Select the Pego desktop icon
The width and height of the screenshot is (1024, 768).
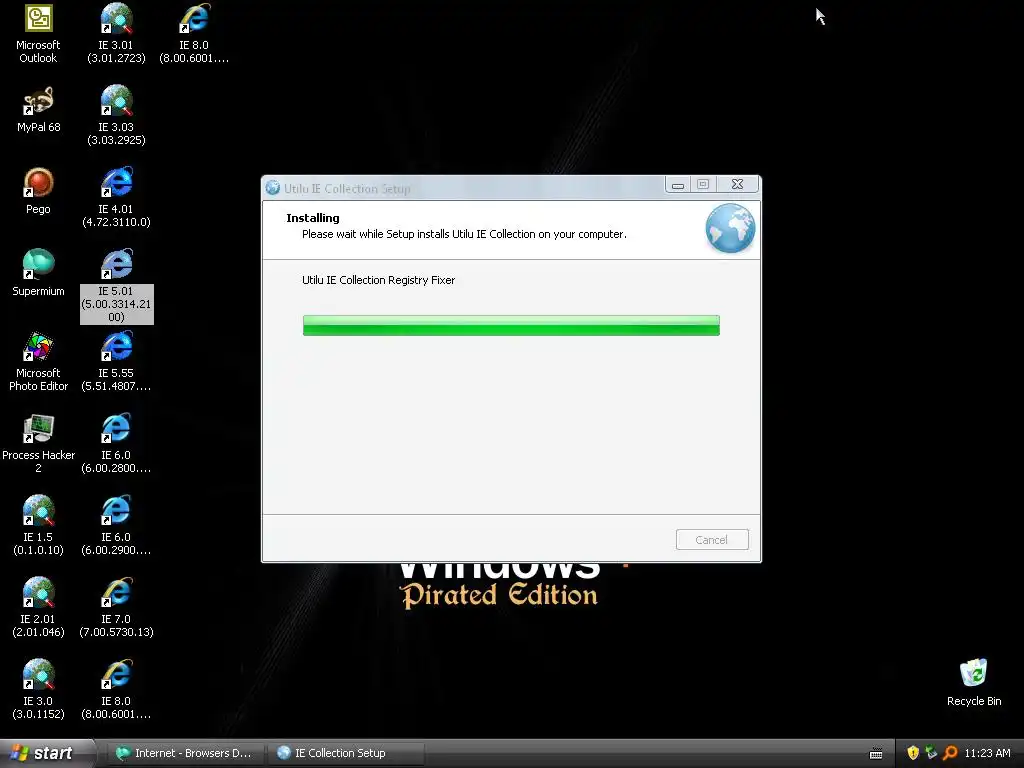coord(38,191)
